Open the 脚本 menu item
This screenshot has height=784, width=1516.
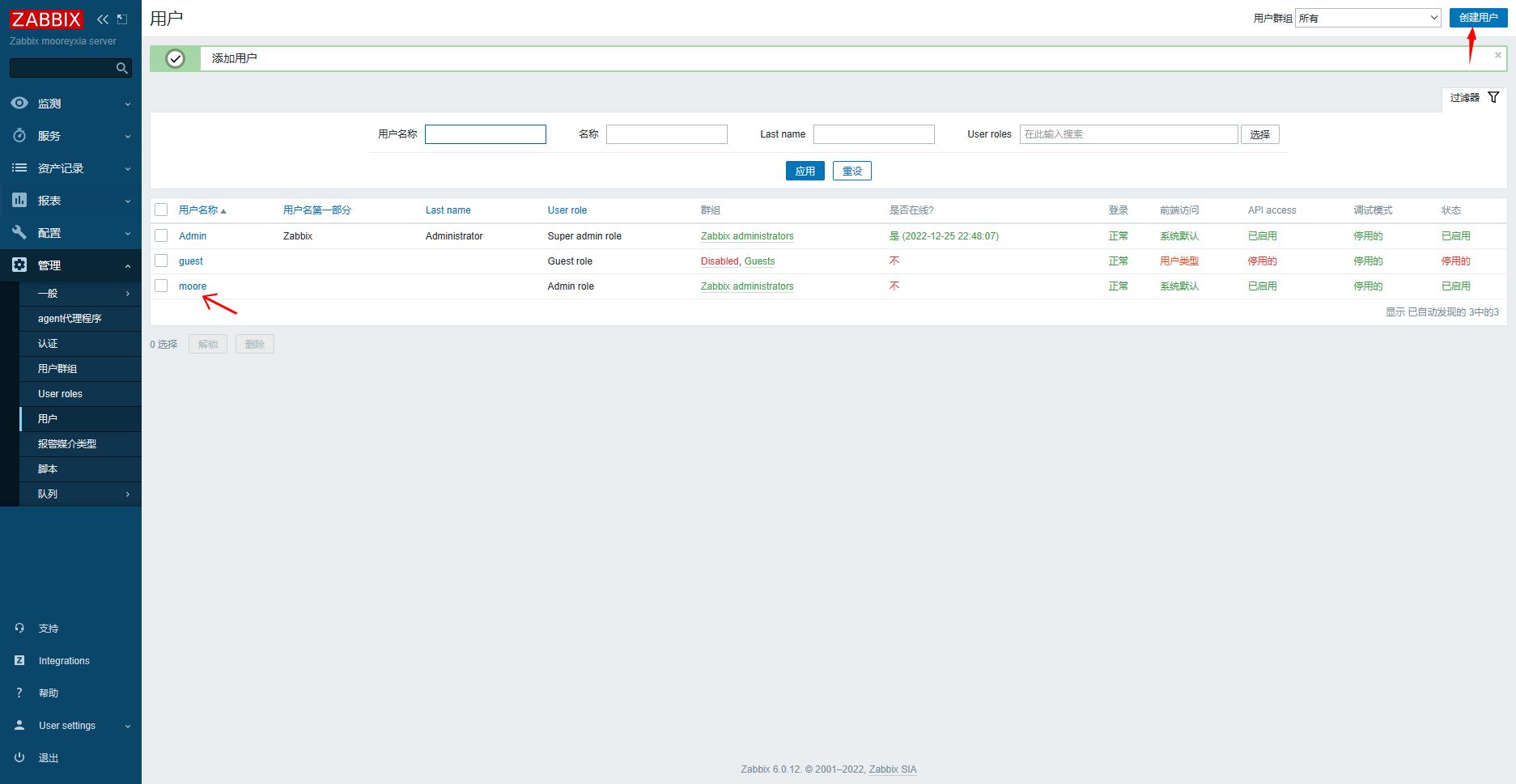[80, 469]
